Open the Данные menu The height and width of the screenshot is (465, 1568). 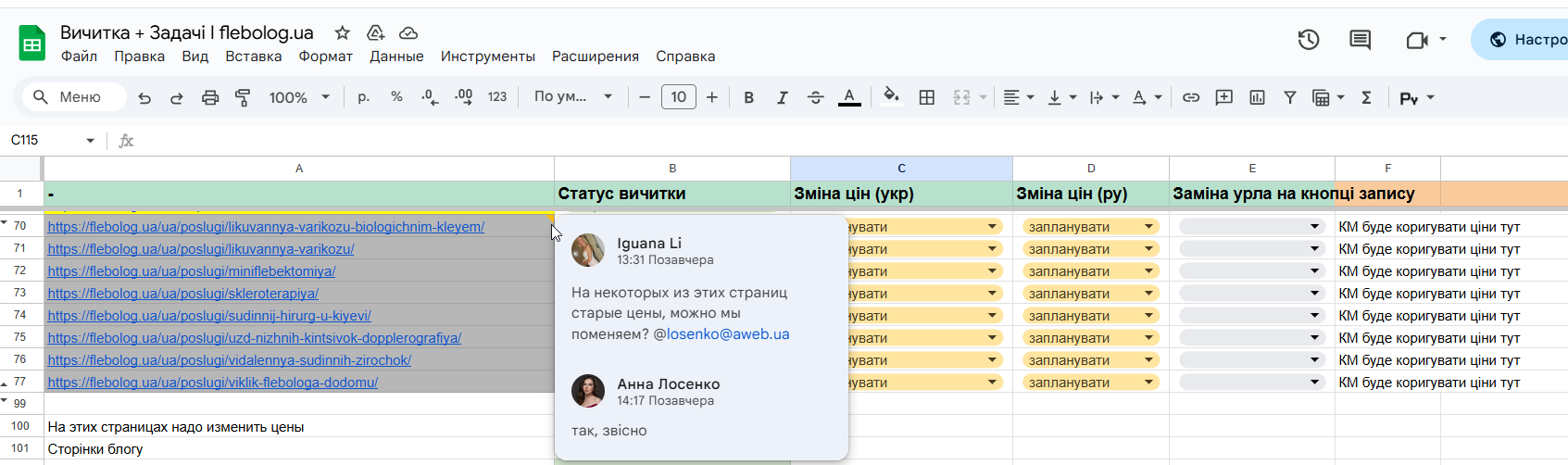[x=396, y=57]
